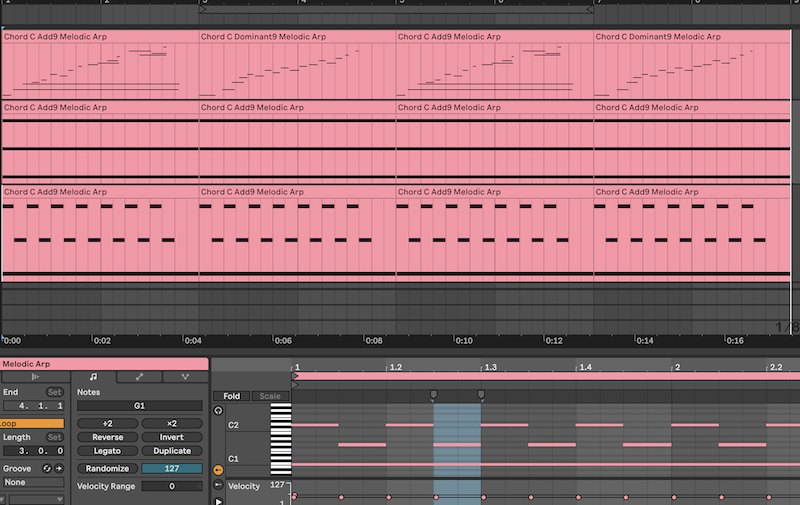Click the orange velocity lane selector icon
The width and height of the screenshot is (800, 505).
tap(218, 469)
